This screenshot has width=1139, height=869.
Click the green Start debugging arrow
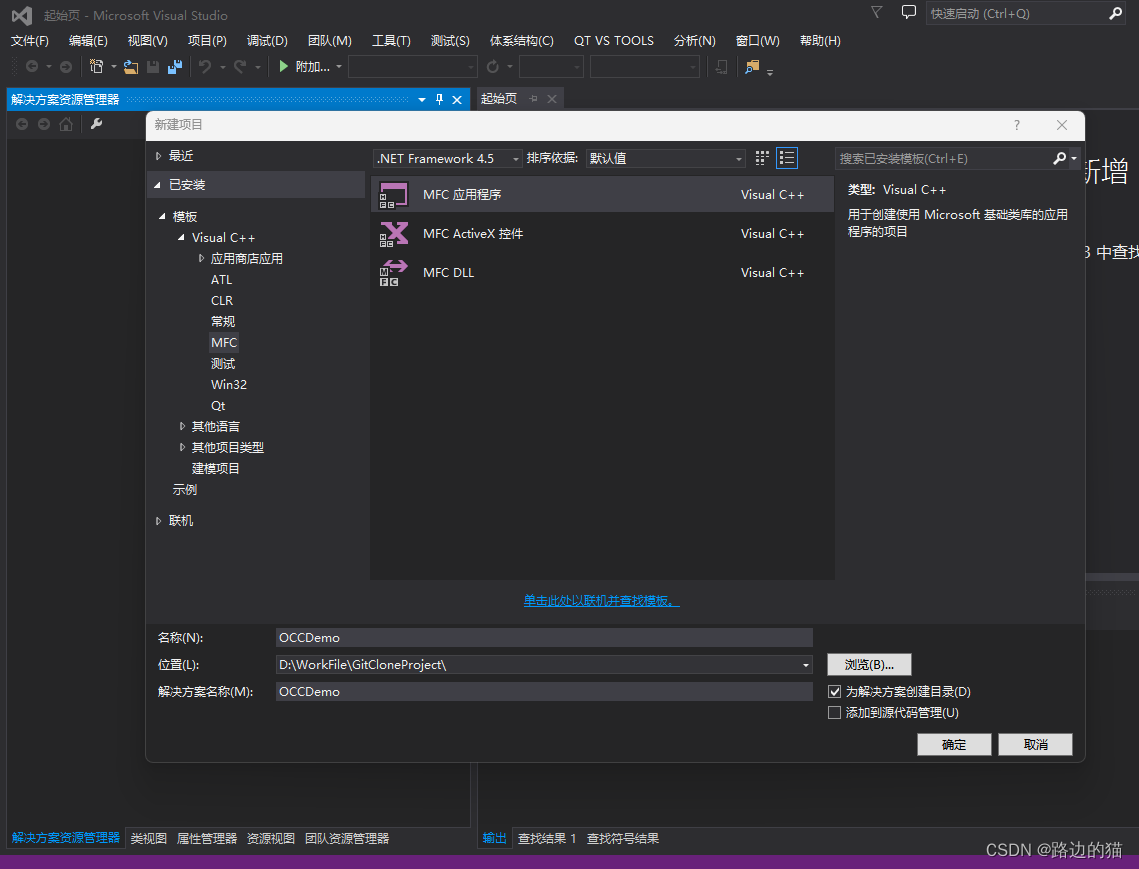tap(283, 67)
